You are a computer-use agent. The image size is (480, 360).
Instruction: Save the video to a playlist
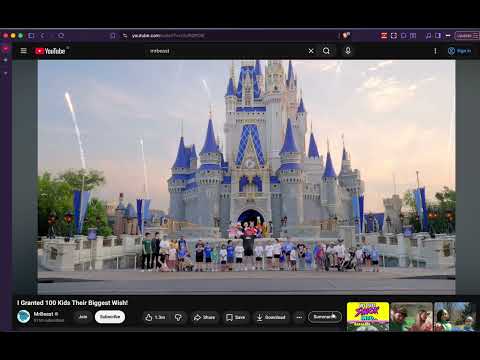[x=235, y=317]
